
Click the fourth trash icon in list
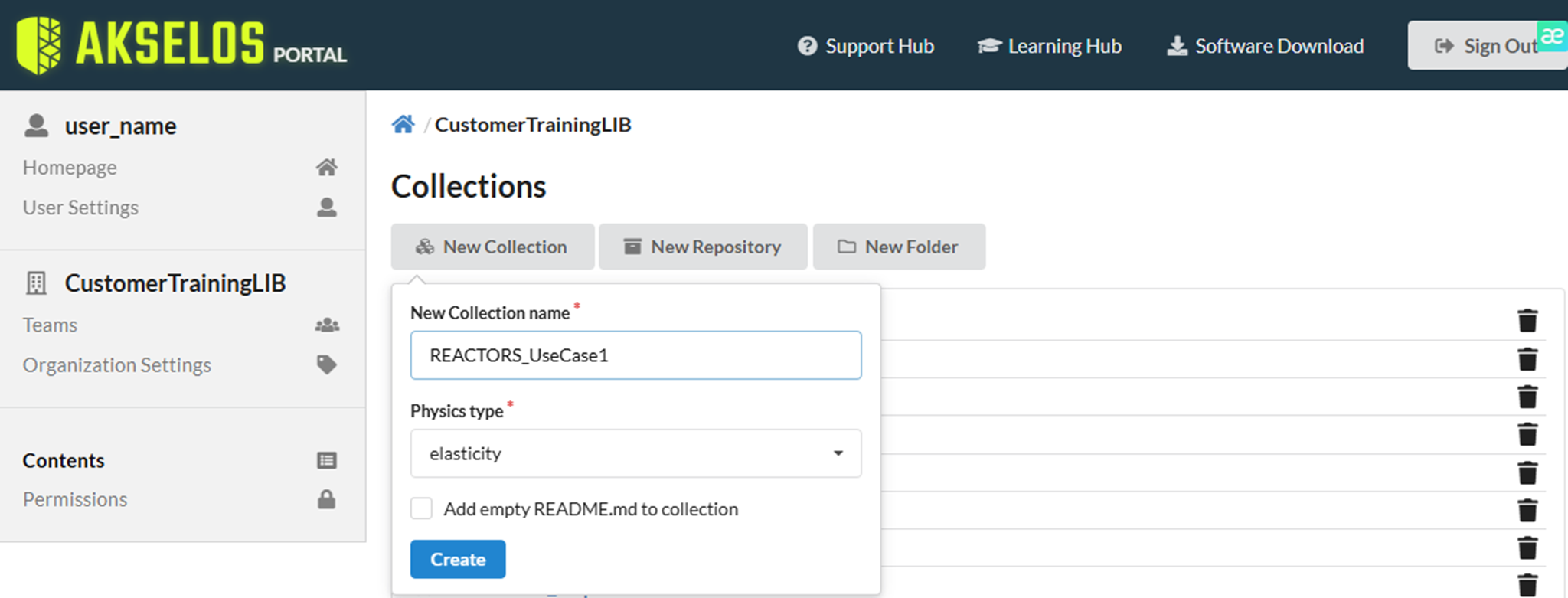[x=1527, y=434]
